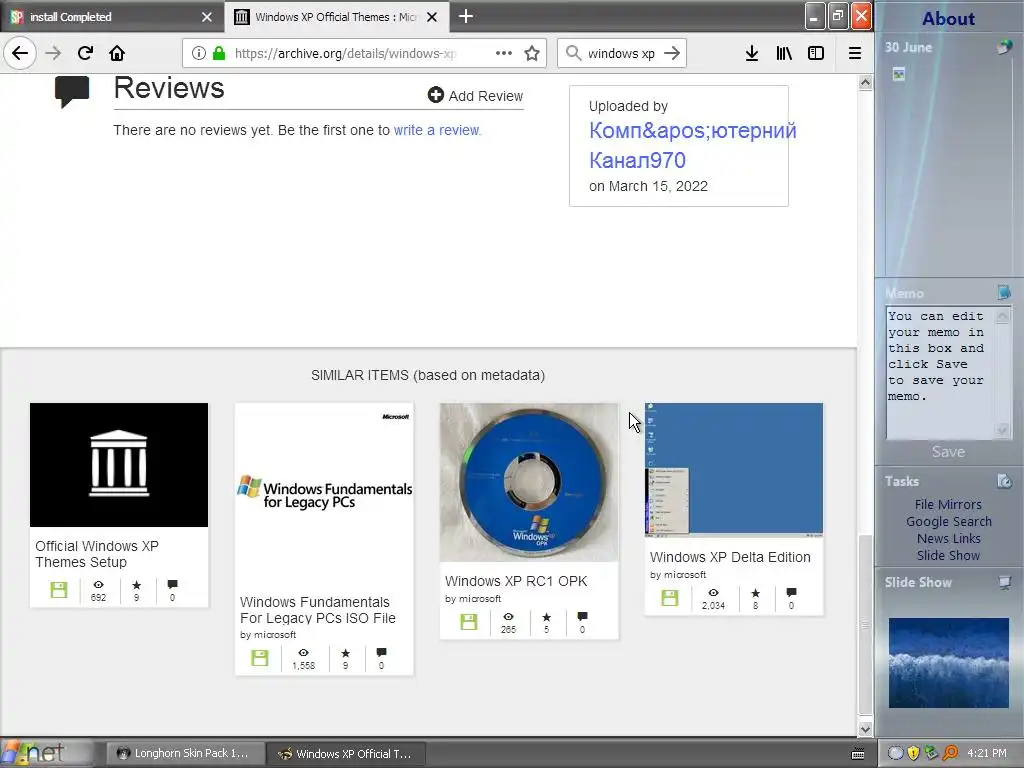
Task: Open the library bookshelf icon
Action: coord(784,53)
